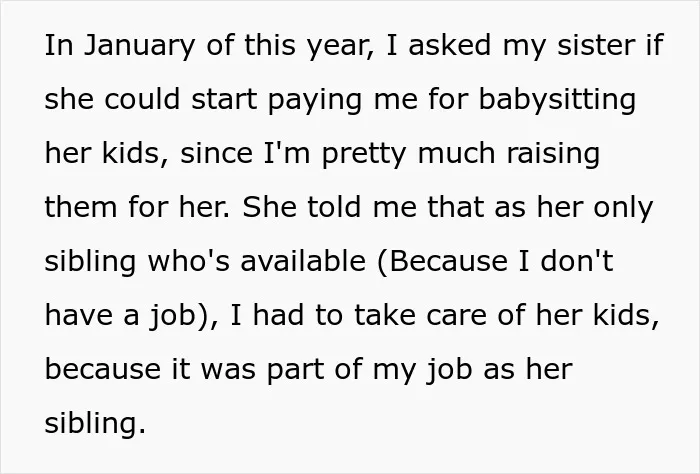Click the final word "sibling." on the last line
Image resolution: width=700 pixels, height=474 pixels.
[95, 424]
